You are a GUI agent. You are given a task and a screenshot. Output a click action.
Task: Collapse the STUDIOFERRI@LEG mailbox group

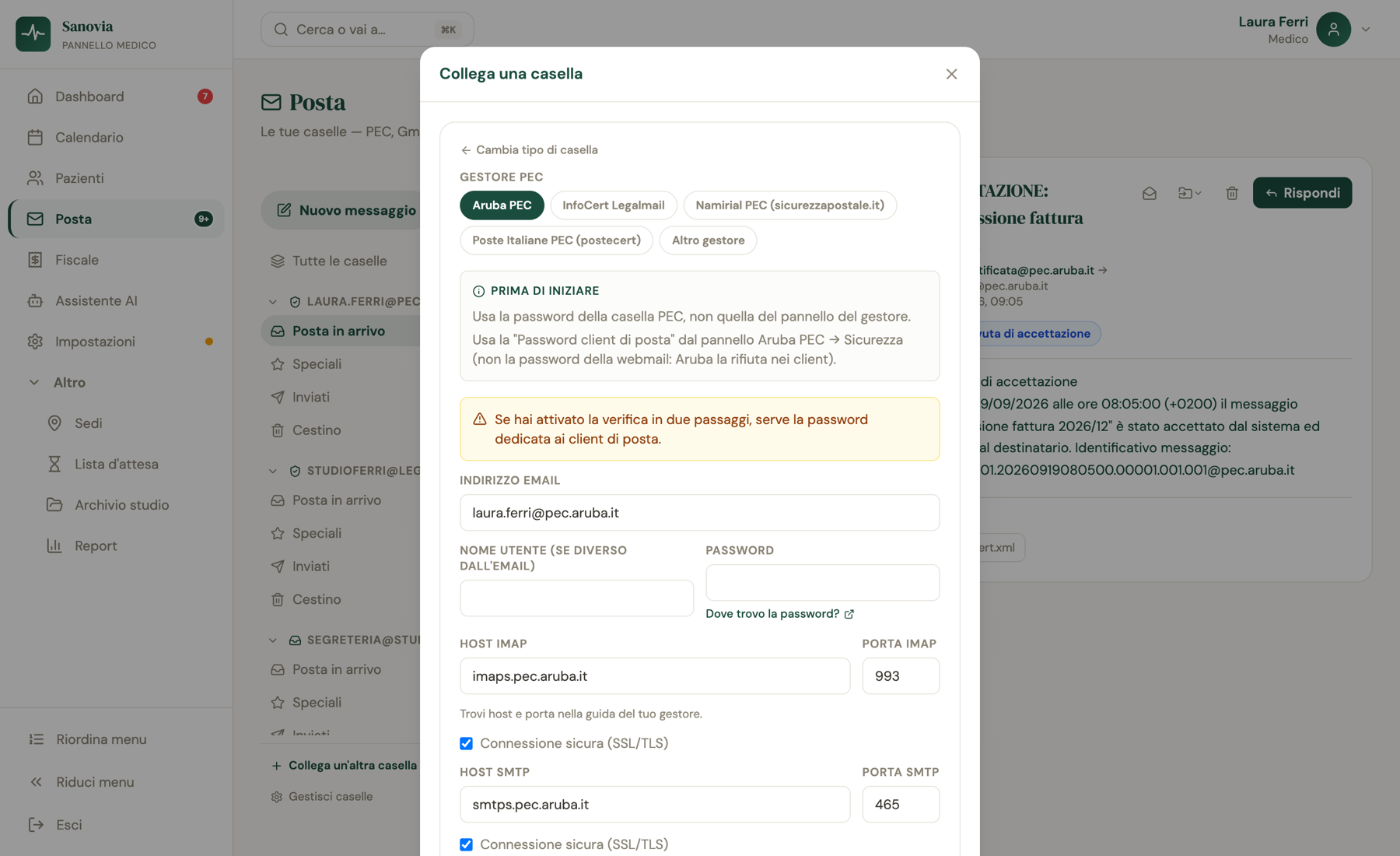(x=273, y=471)
